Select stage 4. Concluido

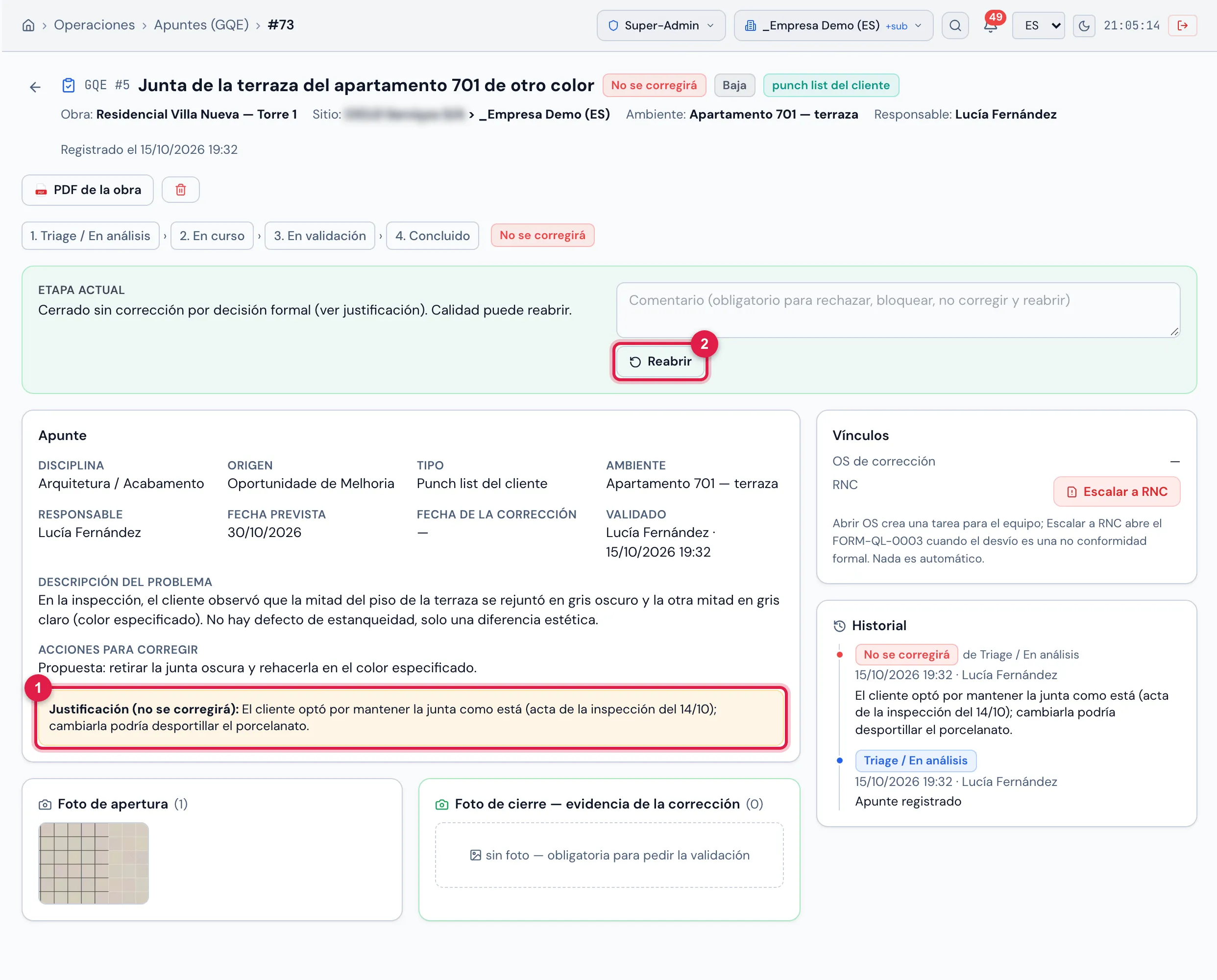(433, 235)
